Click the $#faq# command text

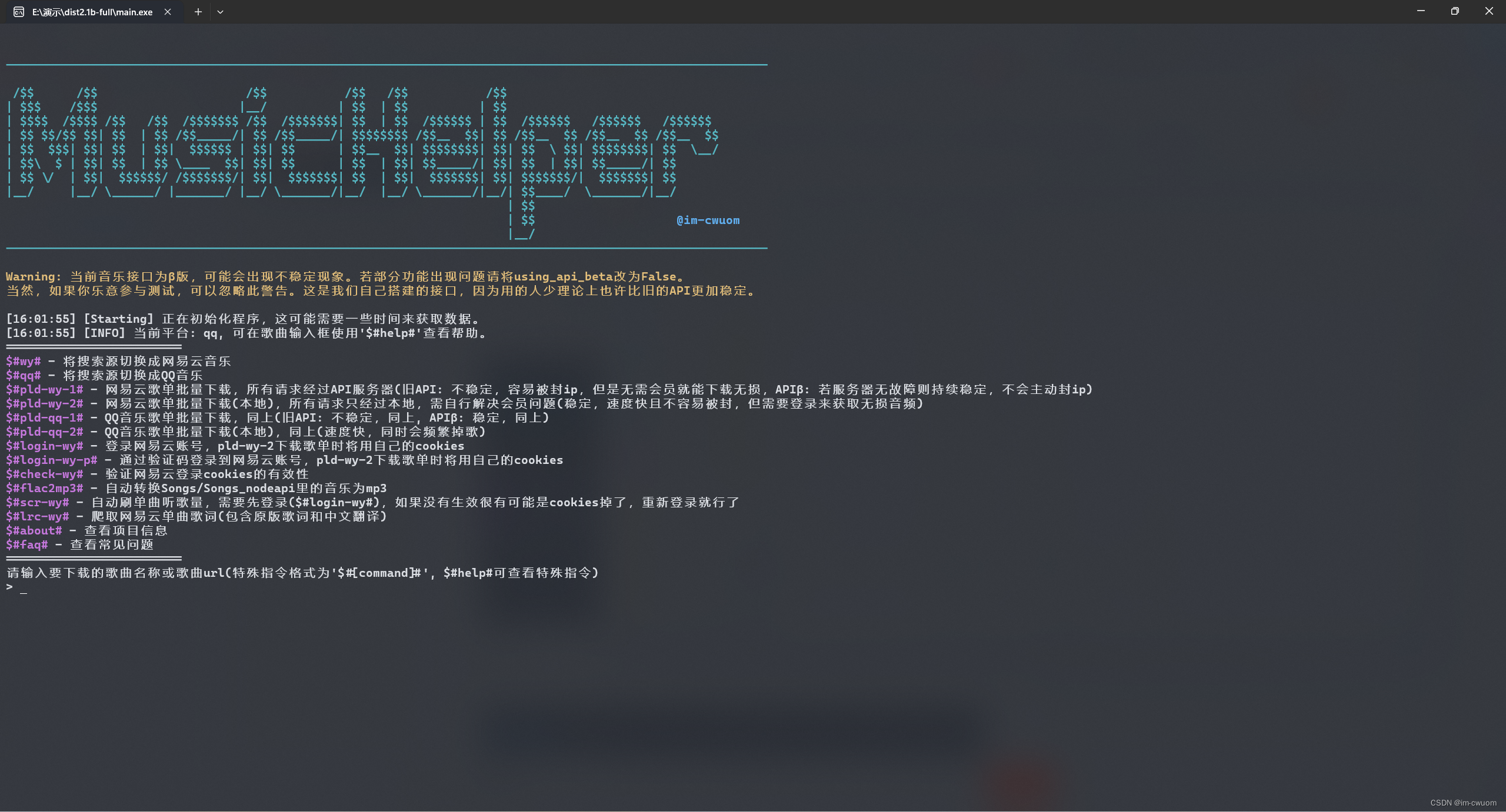coord(27,544)
